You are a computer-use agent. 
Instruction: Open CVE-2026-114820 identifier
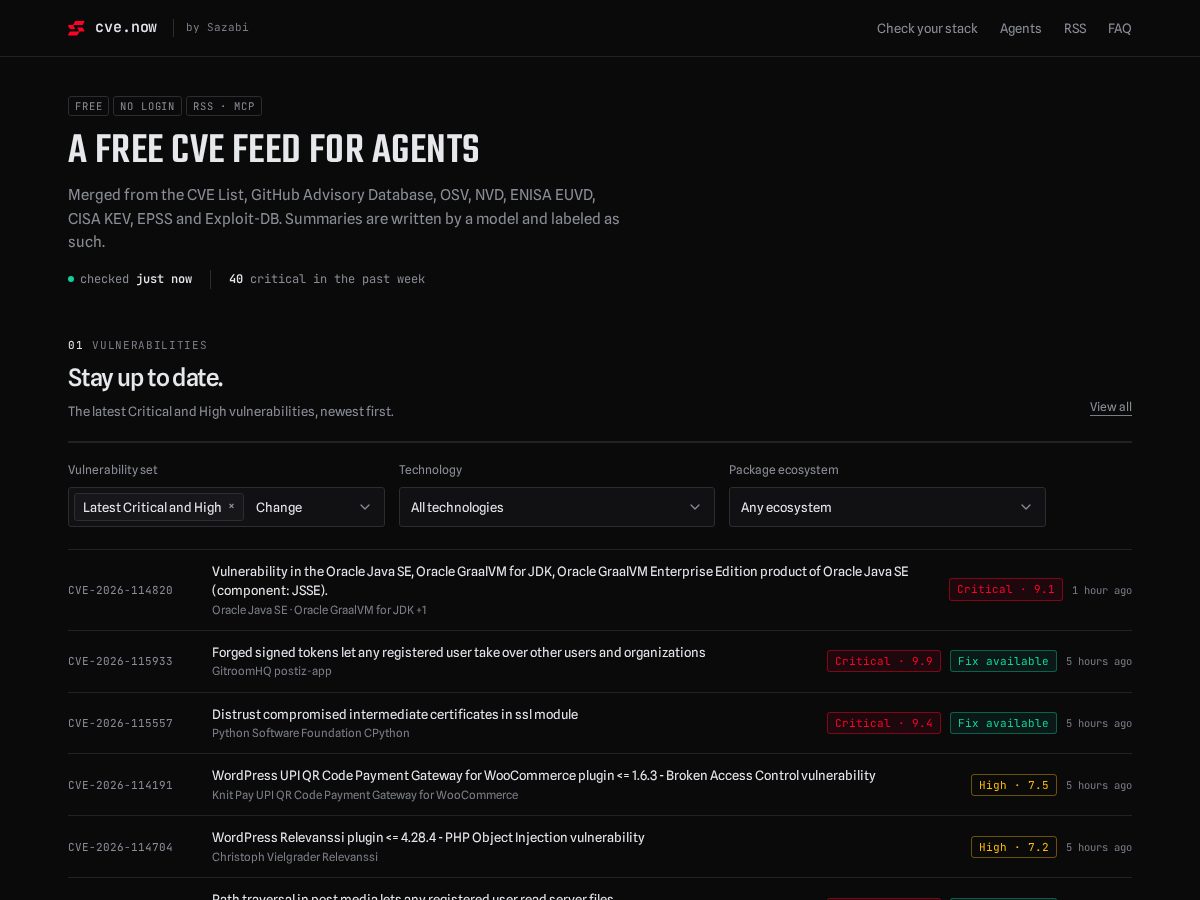click(120, 590)
